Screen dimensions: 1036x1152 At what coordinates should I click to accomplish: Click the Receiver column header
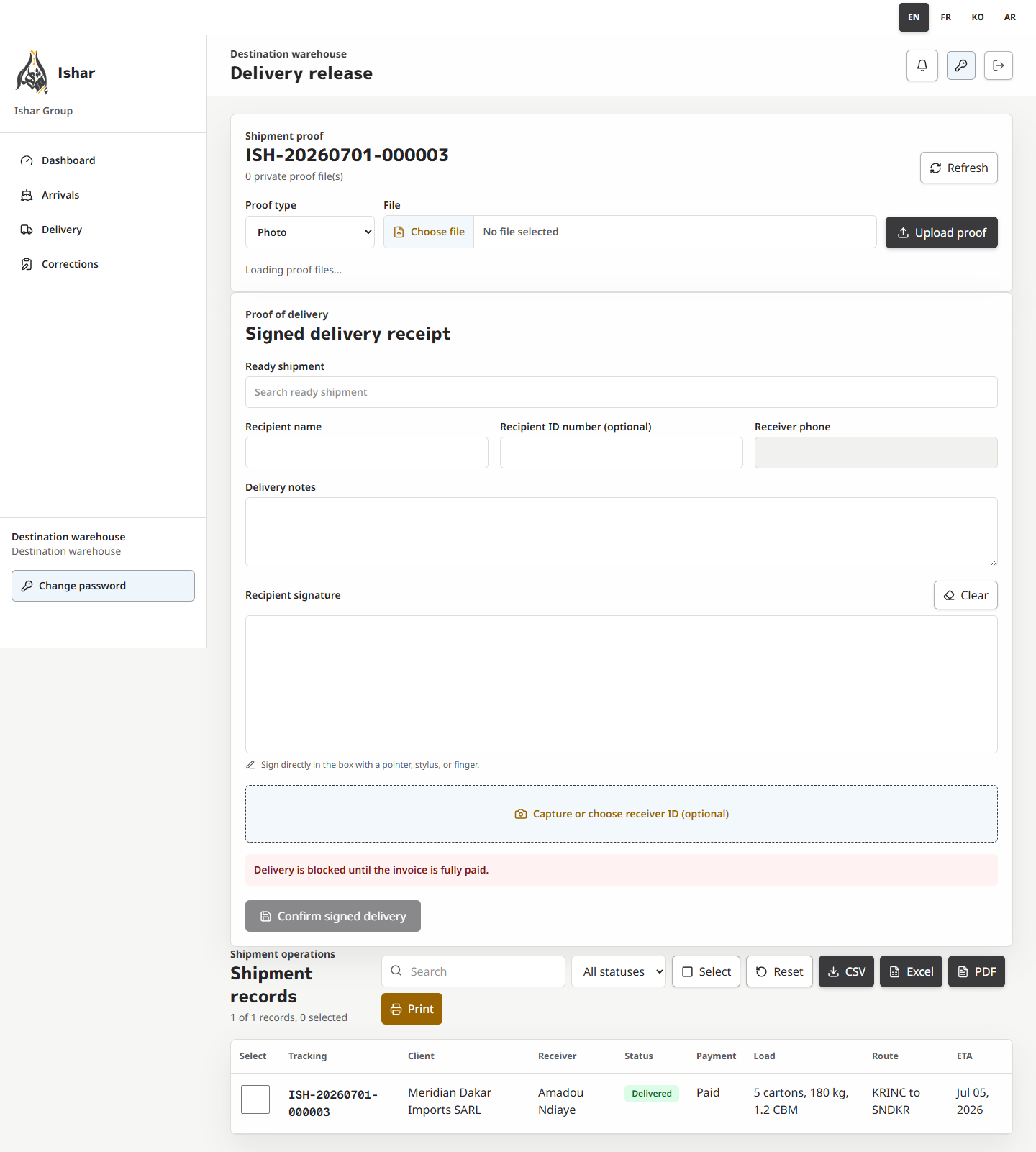pyautogui.click(x=557, y=1056)
